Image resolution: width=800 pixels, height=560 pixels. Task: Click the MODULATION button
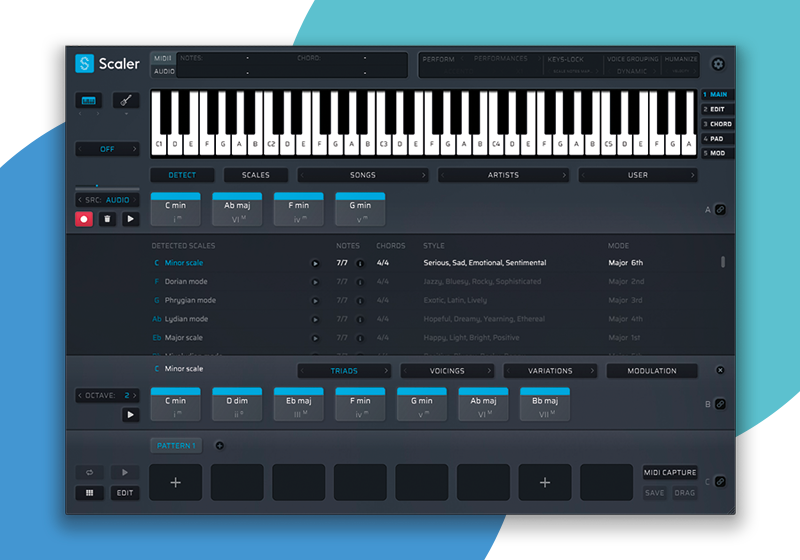point(652,371)
